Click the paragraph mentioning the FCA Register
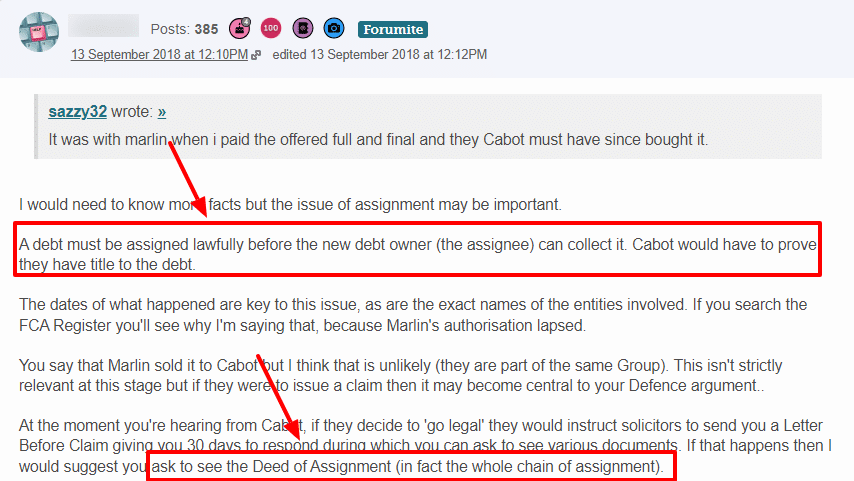The height and width of the screenshot is (481, 854). (413, 315)
